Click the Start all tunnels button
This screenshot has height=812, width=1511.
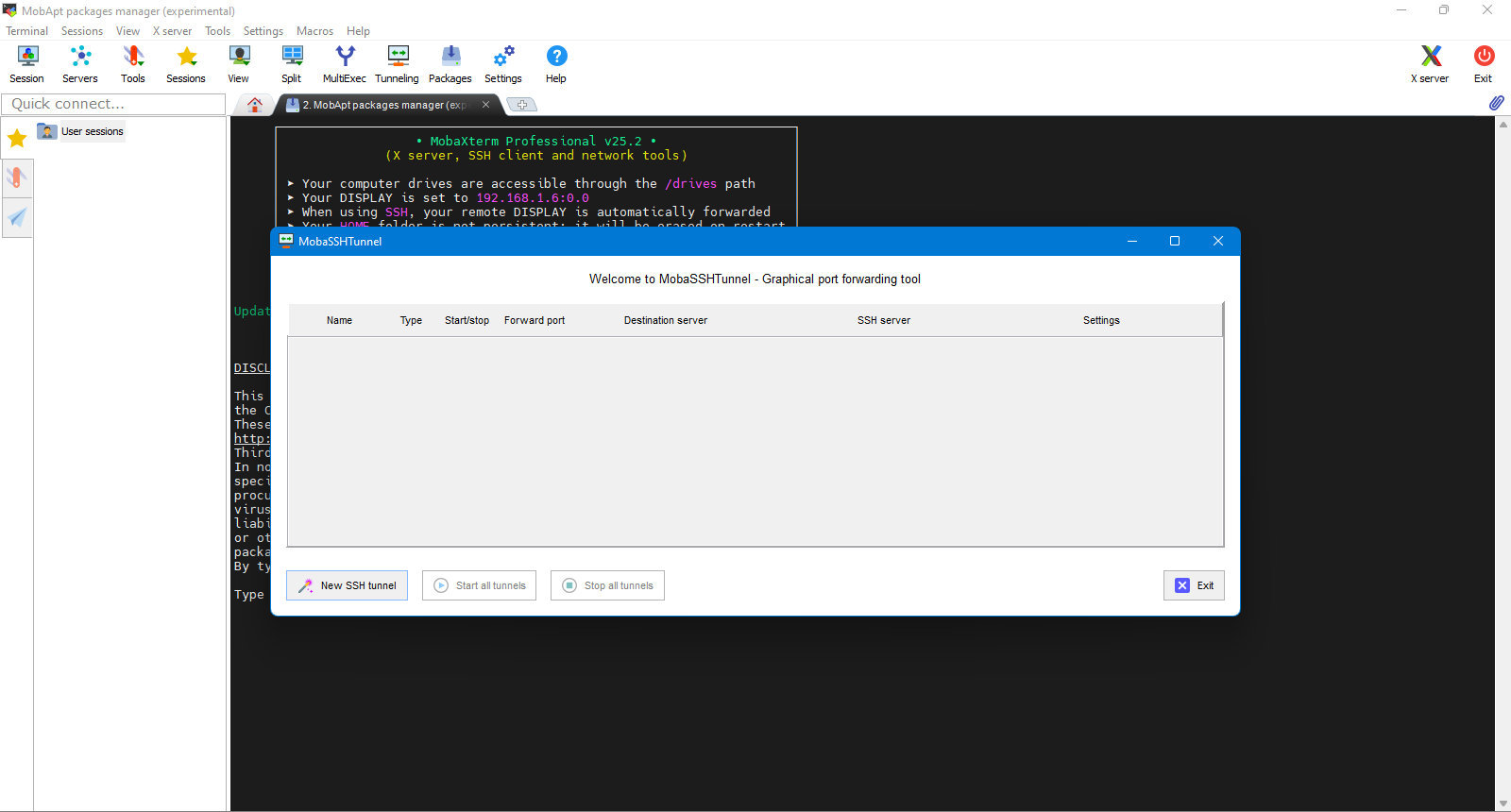480,585
